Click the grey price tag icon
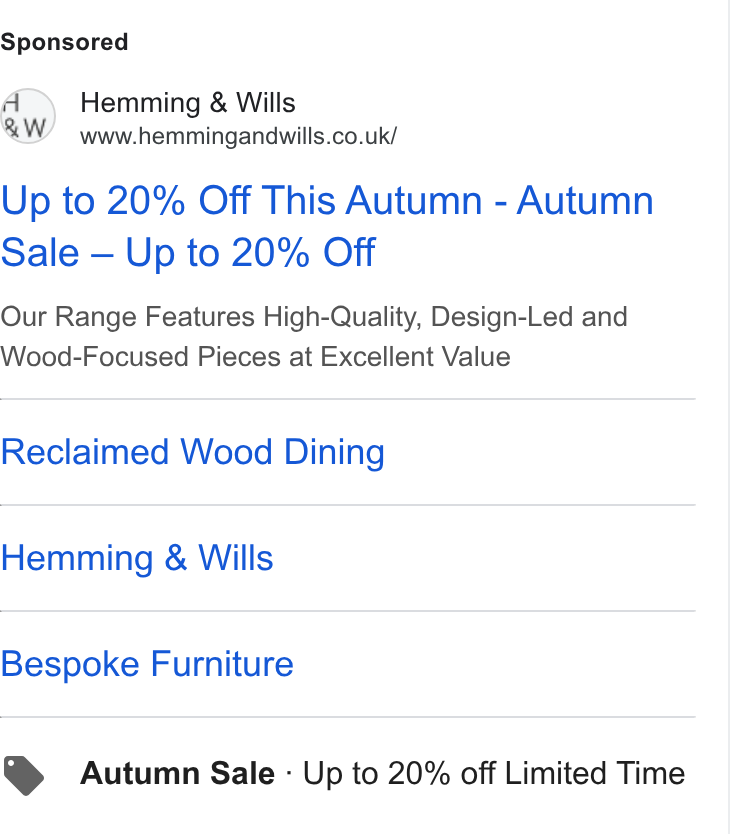The width and height of the screenshot is (730, 834). click(x=23, y=775)
